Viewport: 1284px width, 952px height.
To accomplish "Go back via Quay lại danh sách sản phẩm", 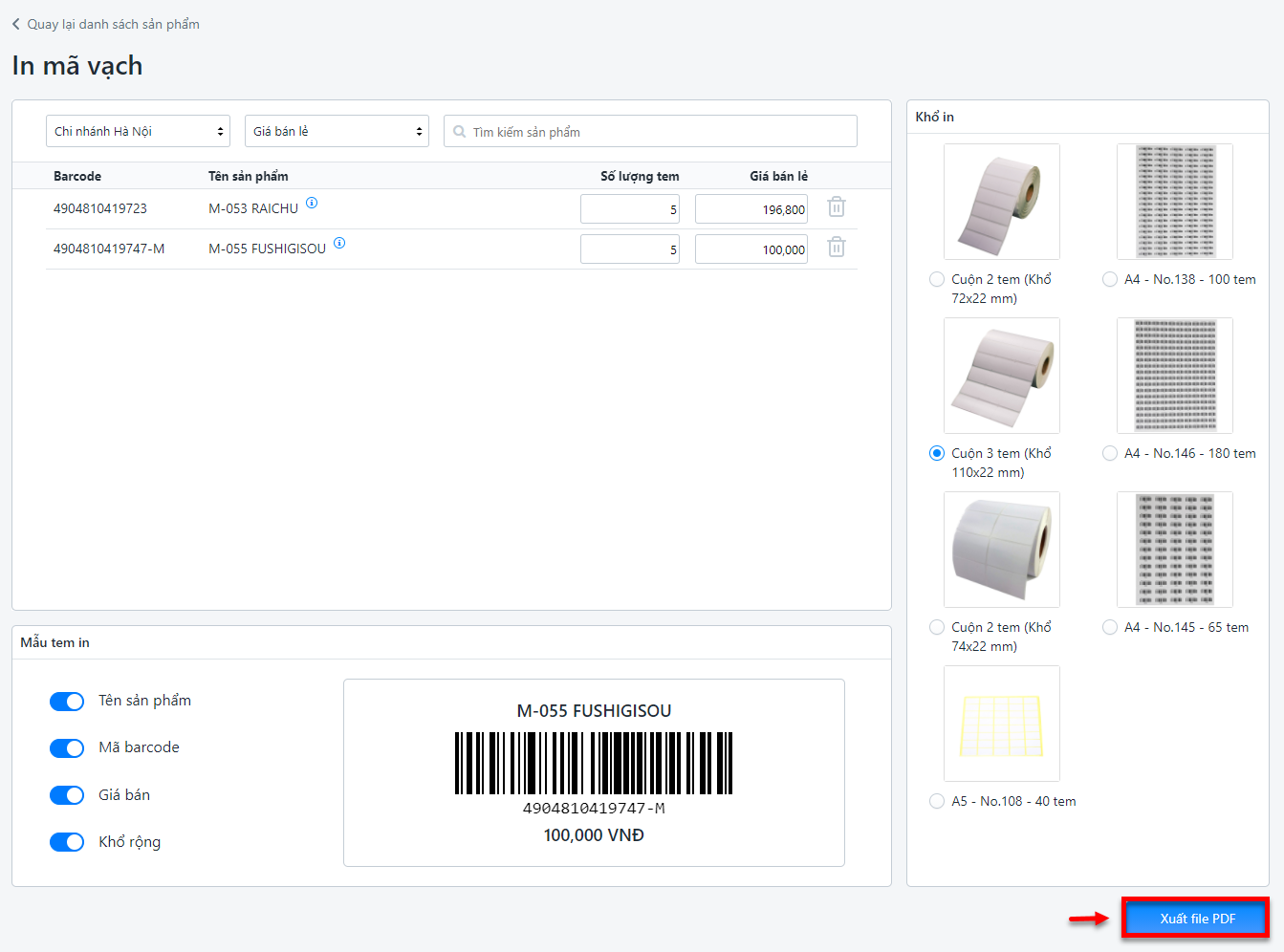I will (113, 24).
